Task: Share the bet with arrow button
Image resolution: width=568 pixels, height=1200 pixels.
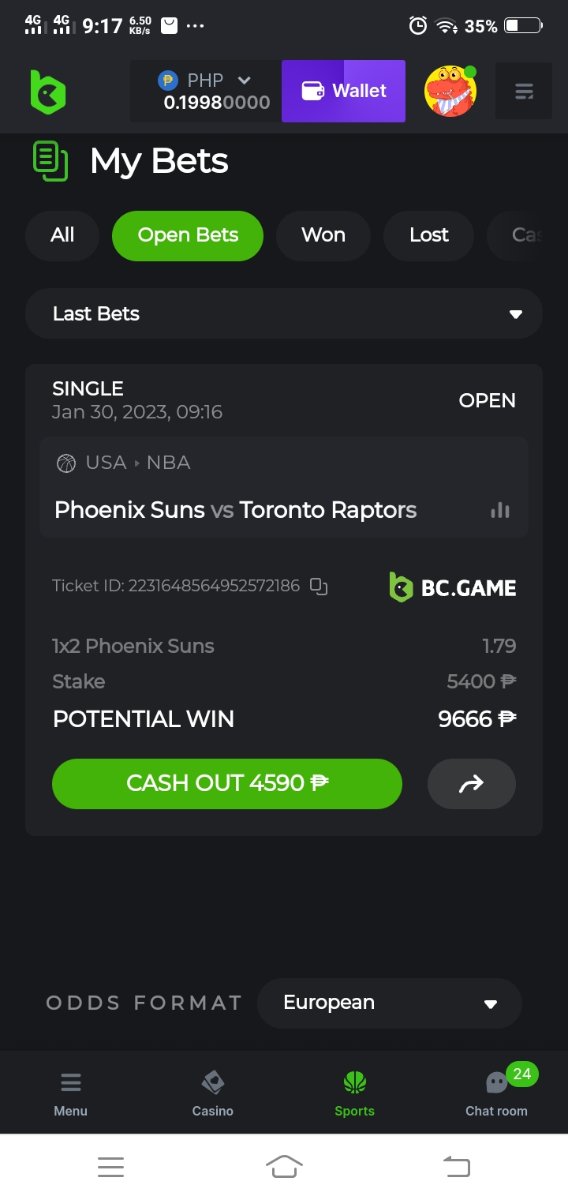Action: 471,784
